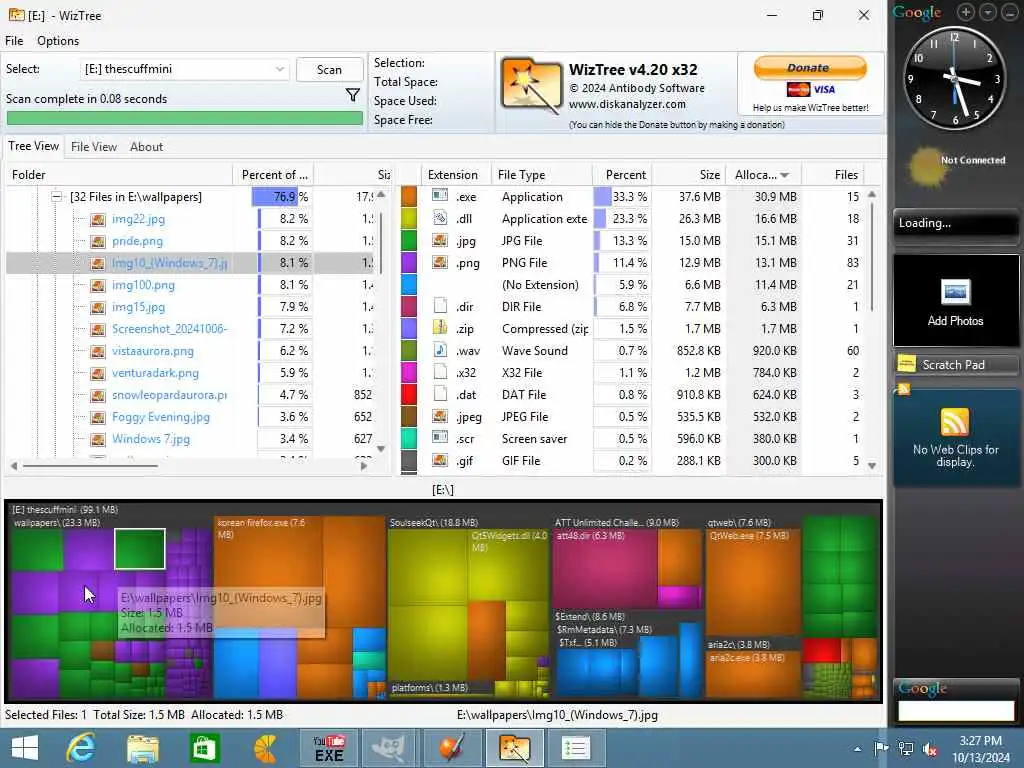
Task: Click the filter funnel icon
Action: [353, 95]
